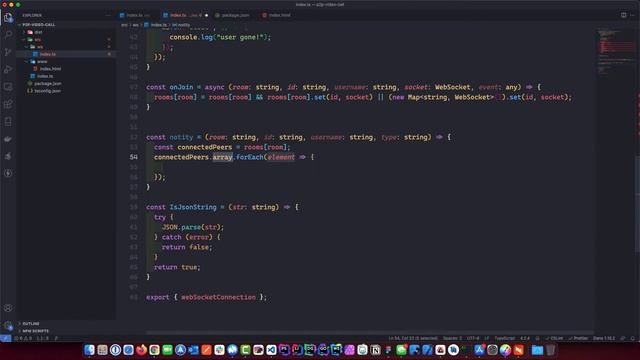The width and height of the screenshot is (640, 360).
Task: Click the notify symbol in the breadcrumb
Action: [x=180, y=25]
